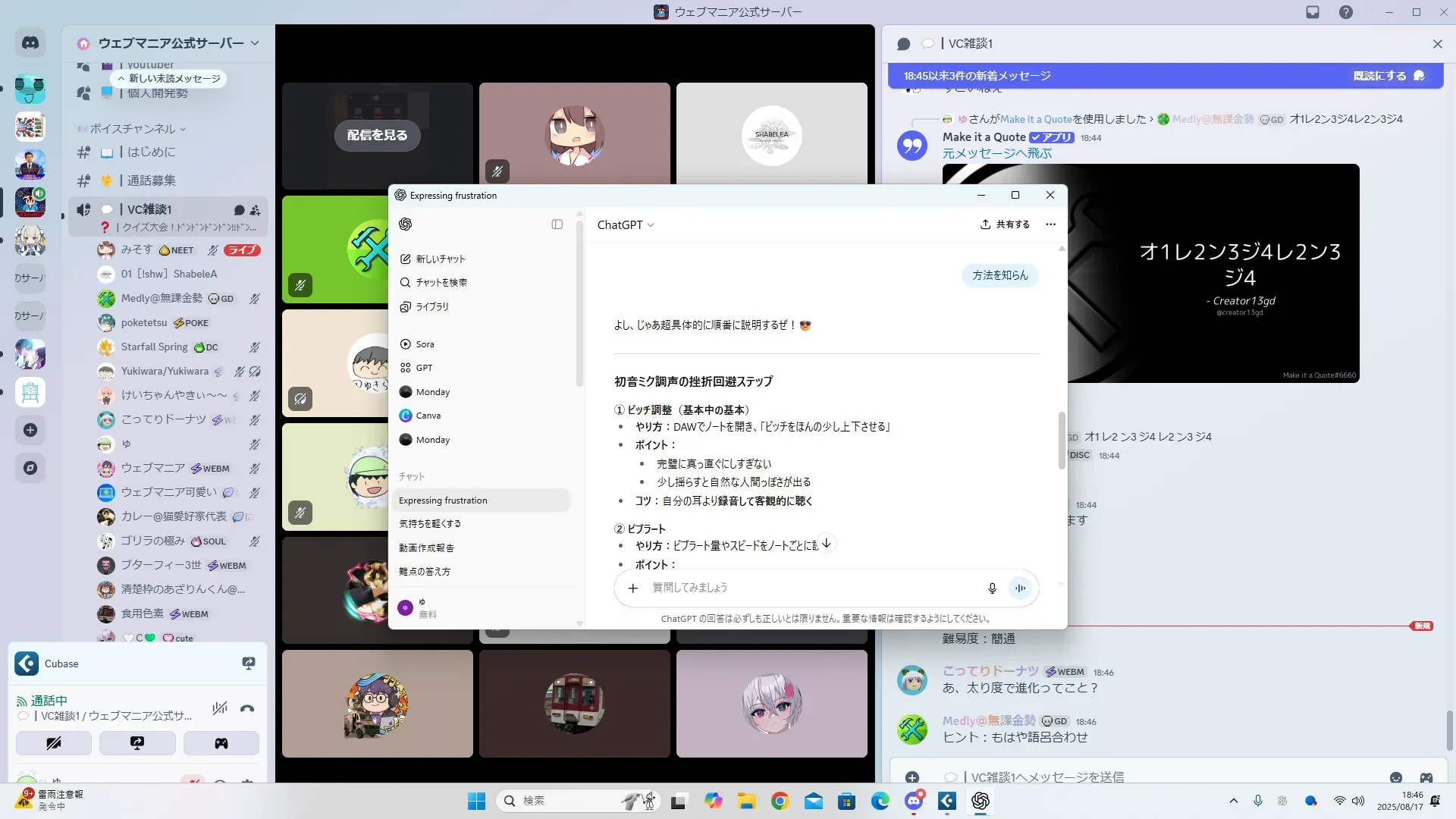The width and height of the screenshot is (1456, 819).
Task: Select 気持ちを軽くする chat history item
Action: 430,524
